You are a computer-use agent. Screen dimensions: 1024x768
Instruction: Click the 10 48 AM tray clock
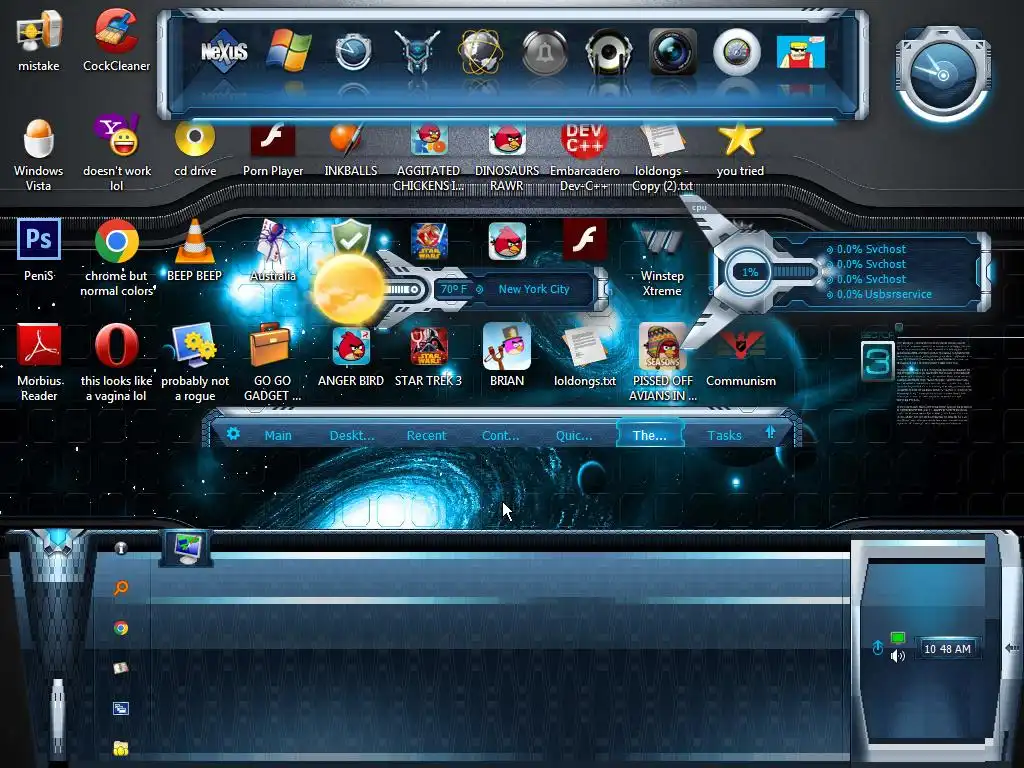coord(948,648)
